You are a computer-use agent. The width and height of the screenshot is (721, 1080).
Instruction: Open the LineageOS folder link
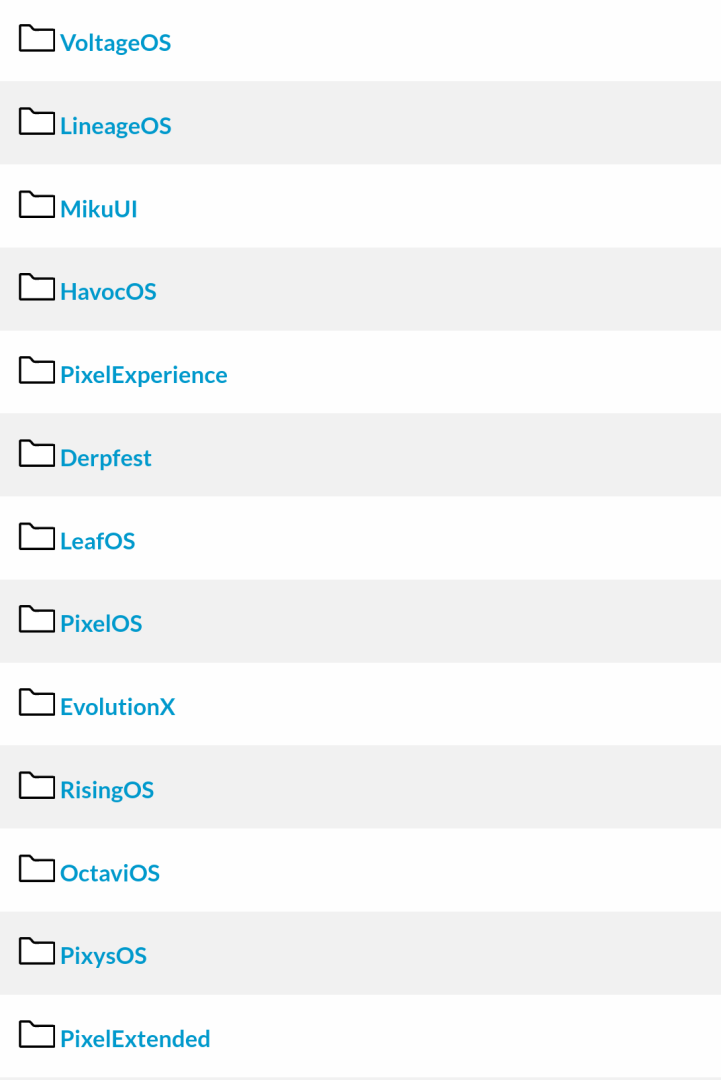coord(115,126)
